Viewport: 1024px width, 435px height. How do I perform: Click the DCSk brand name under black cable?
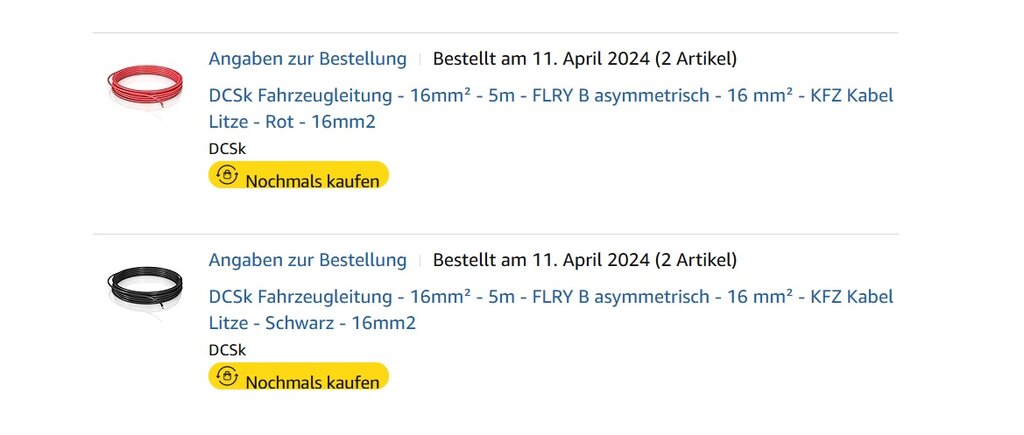pyautogui.click(x=227, y=350)
